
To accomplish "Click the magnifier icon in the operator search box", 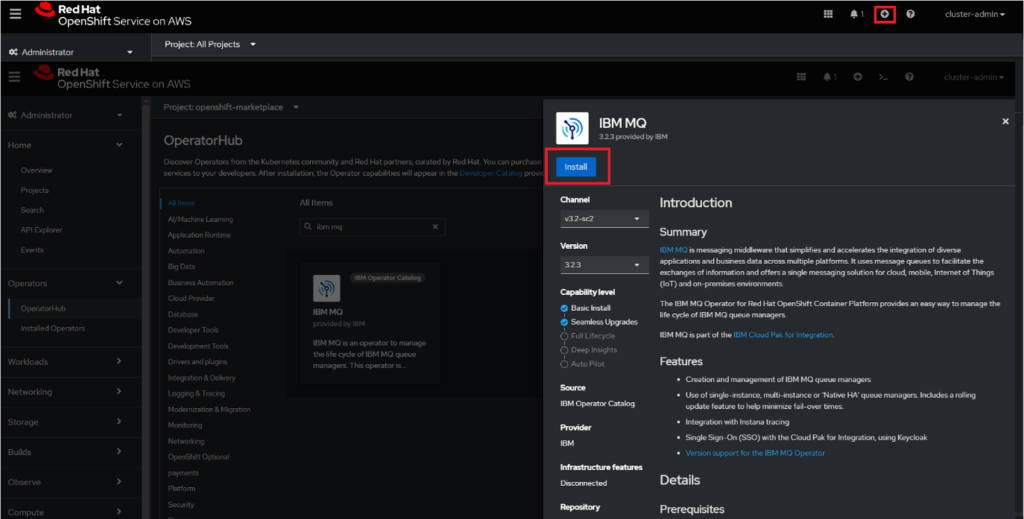I will tap(308, 227).
